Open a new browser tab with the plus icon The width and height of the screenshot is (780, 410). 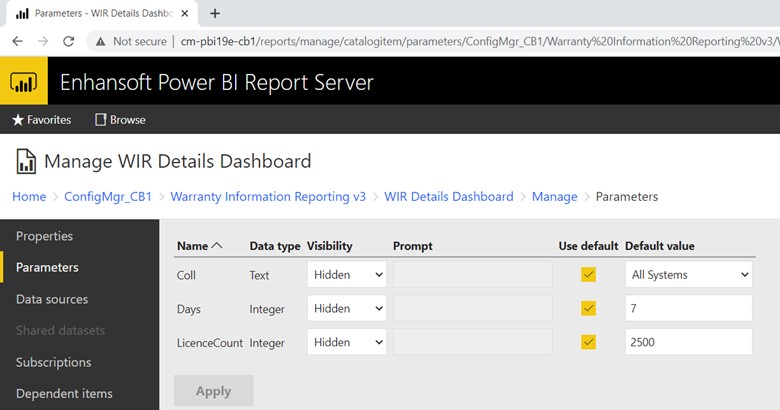coord(215,13)
